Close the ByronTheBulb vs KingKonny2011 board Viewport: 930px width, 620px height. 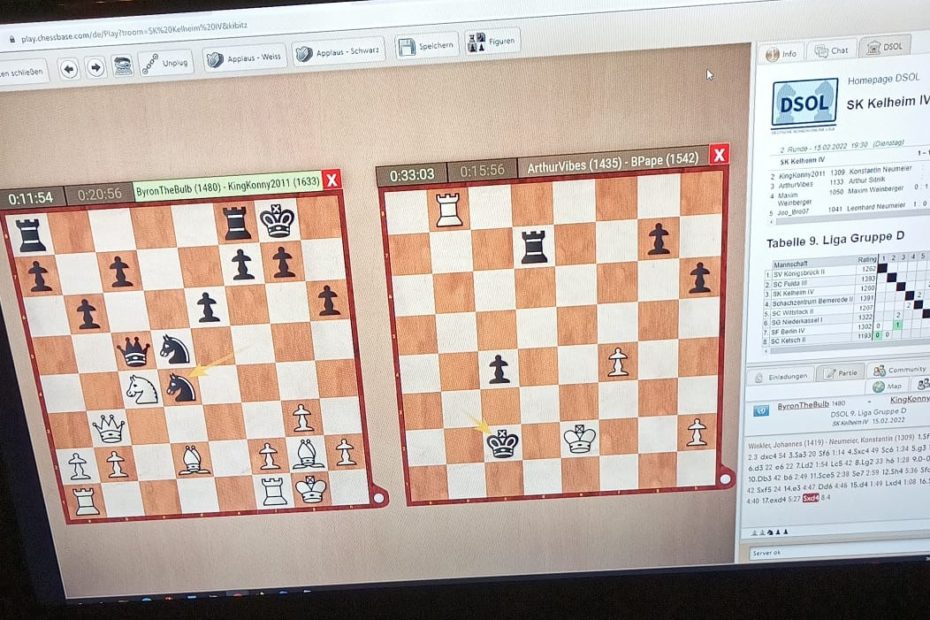pos(332,179)
